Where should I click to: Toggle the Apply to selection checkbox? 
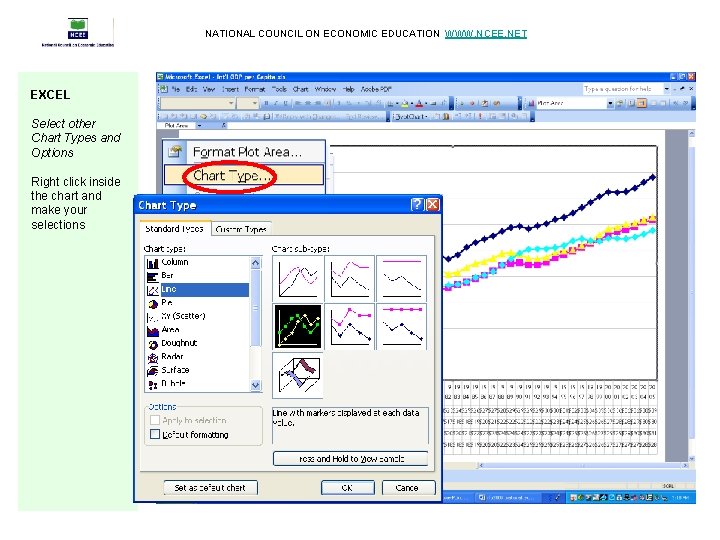tap(155, 420)
